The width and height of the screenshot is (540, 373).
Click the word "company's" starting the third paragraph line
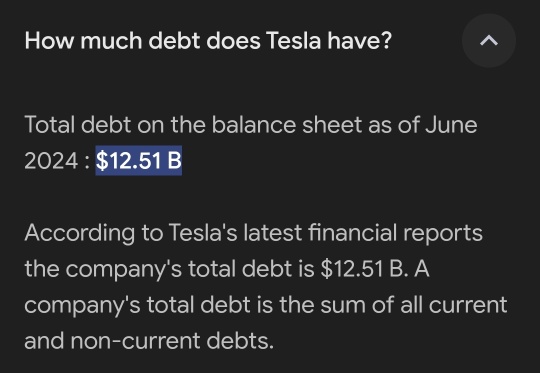click(x=82, y=306)
